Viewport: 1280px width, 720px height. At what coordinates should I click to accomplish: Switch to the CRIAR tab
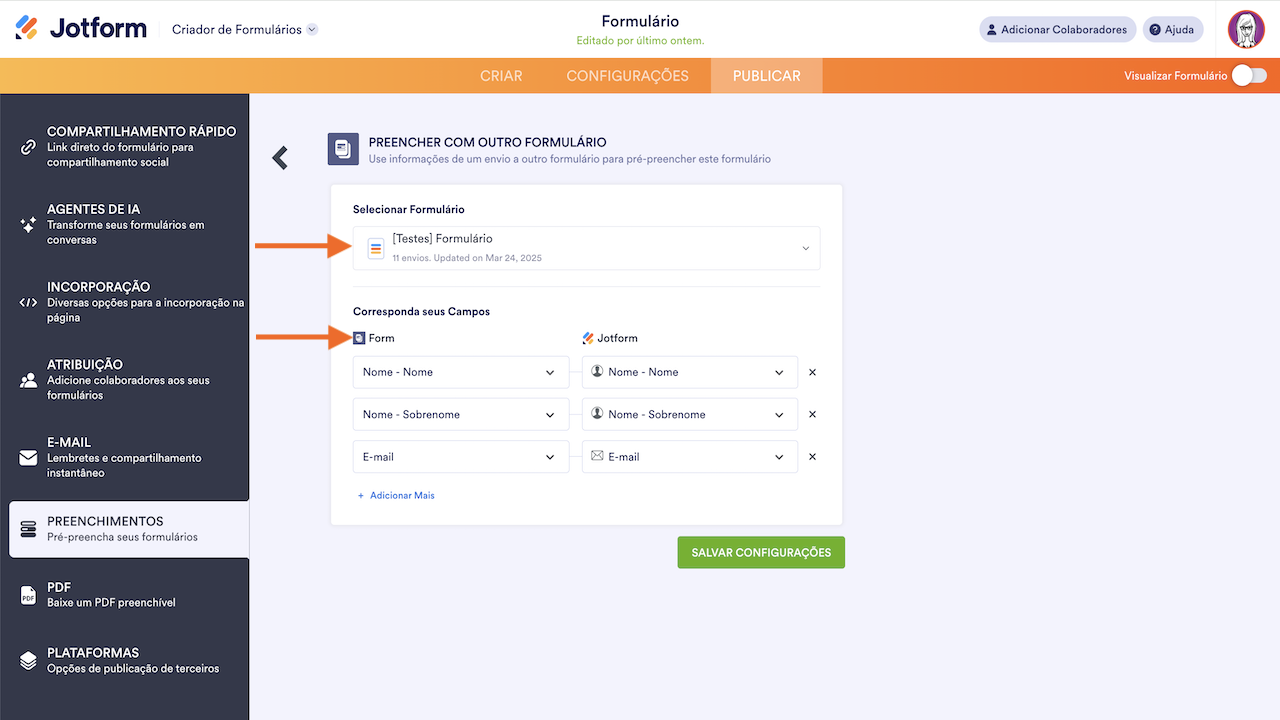coord(501,76)
